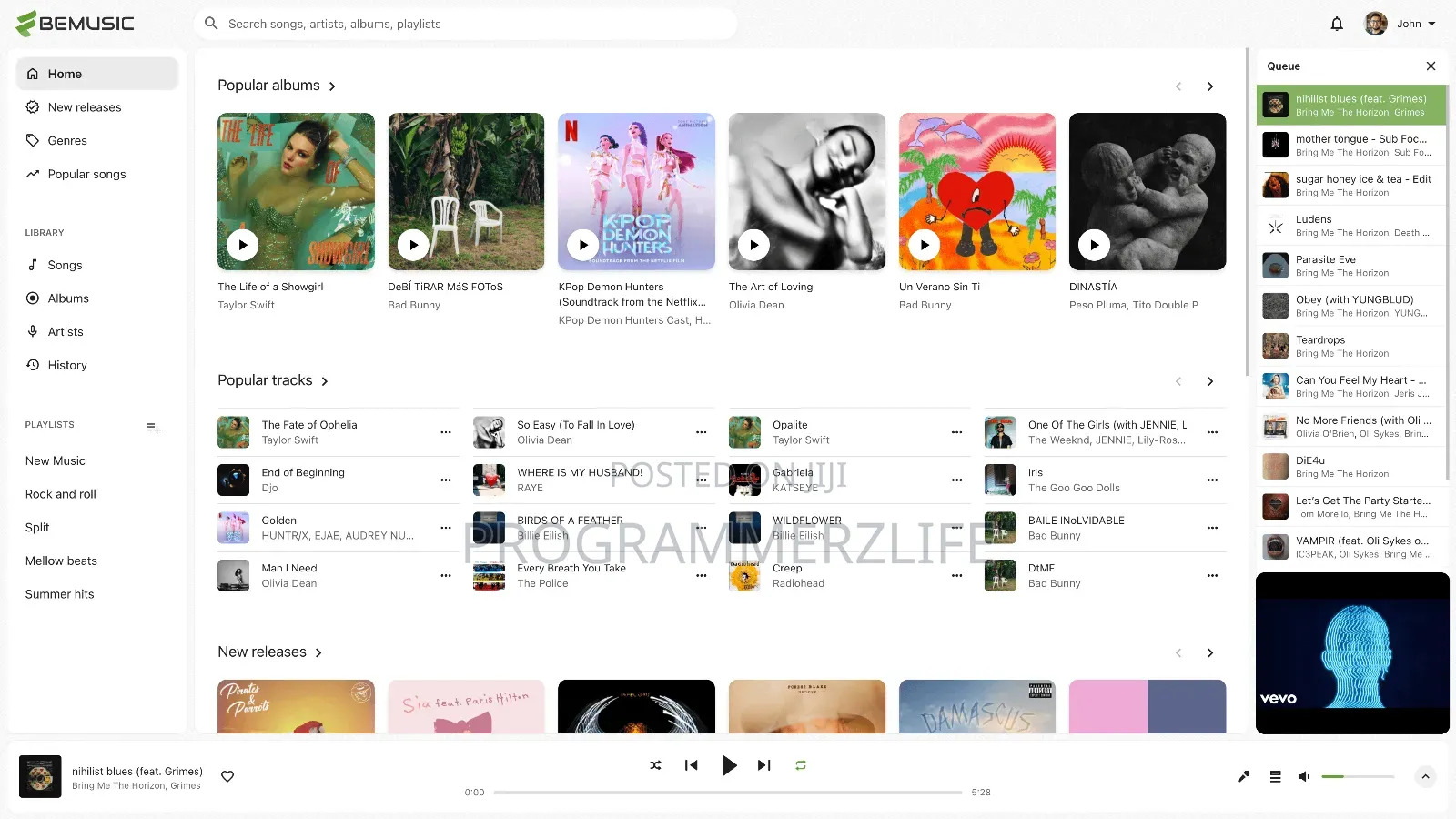Click the song progress seek bar

click(728, 793)
